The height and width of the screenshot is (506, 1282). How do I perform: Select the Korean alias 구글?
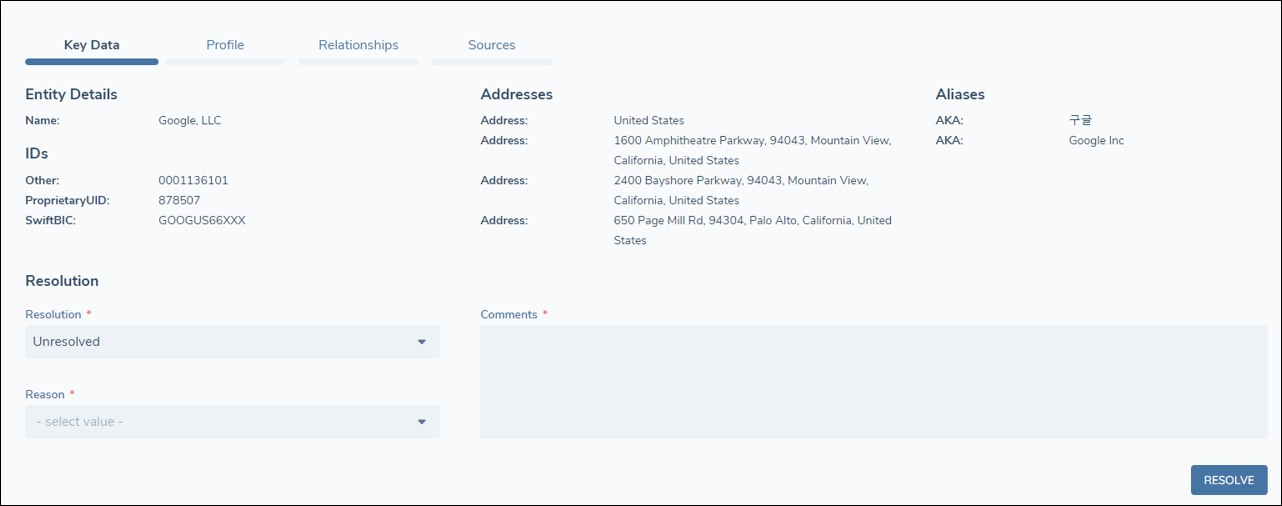[x=1080, y=121]
